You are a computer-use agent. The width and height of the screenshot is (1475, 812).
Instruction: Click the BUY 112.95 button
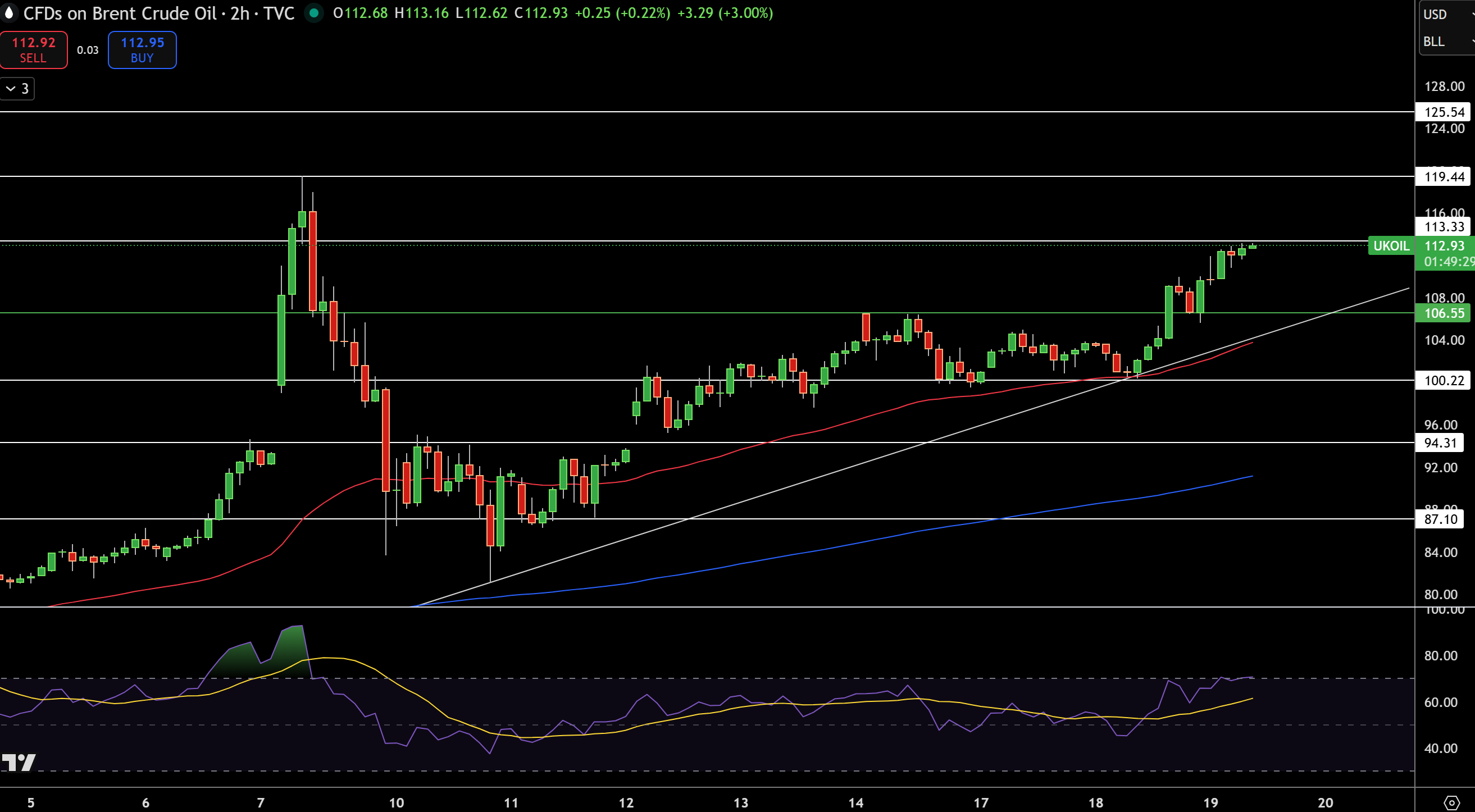(x=142, y=50)
